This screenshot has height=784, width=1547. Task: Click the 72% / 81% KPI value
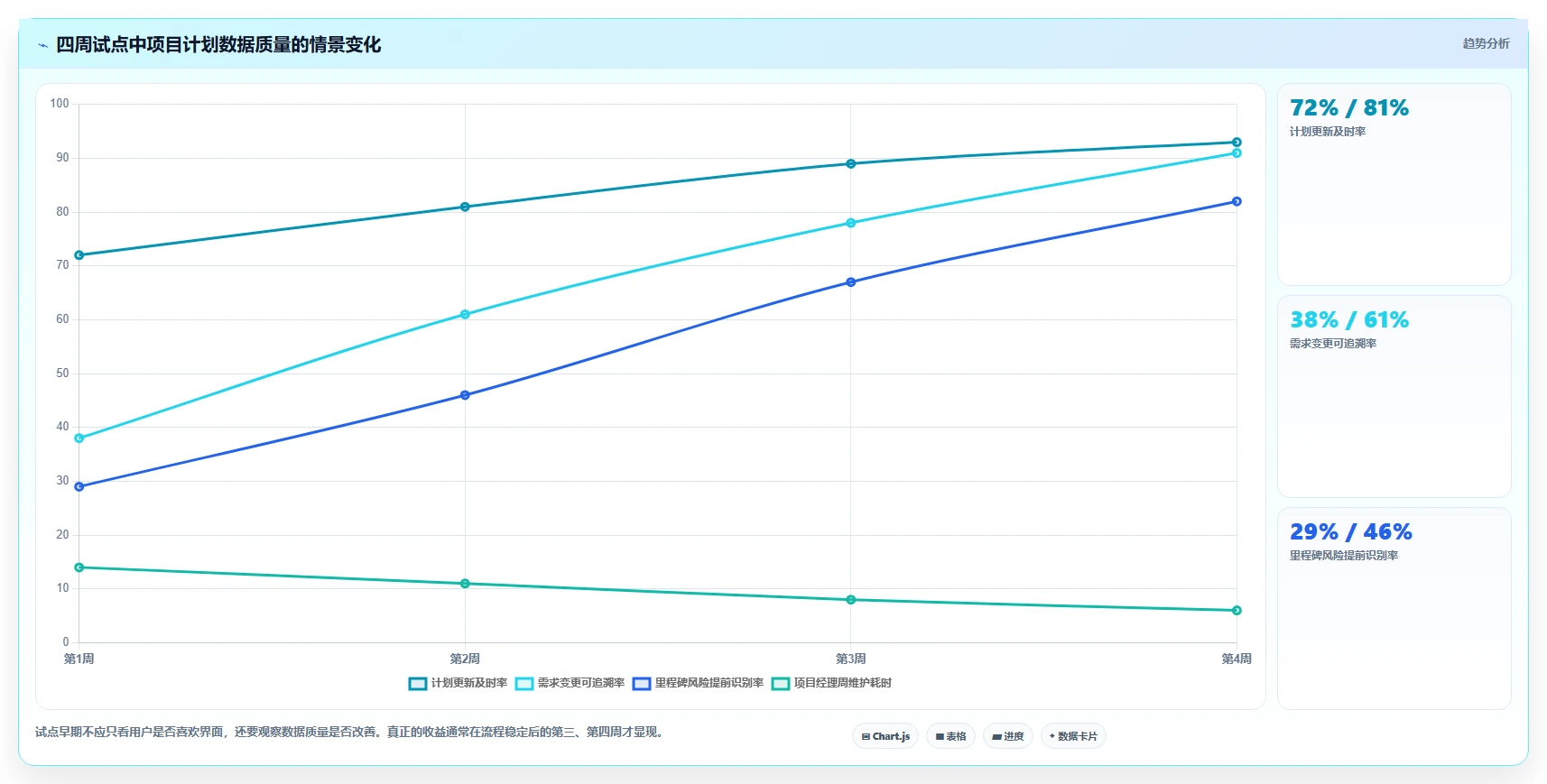1349,108
